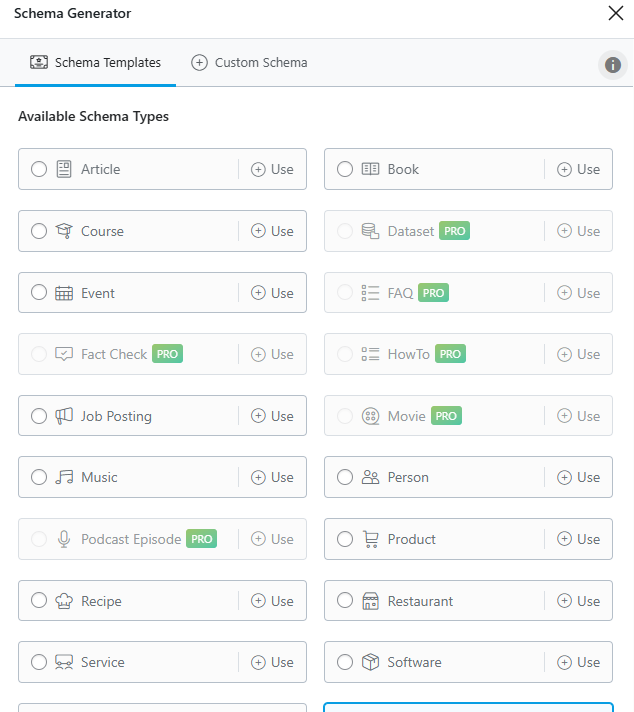
Task: Select the Music radio button
Action: coord(39,477)
